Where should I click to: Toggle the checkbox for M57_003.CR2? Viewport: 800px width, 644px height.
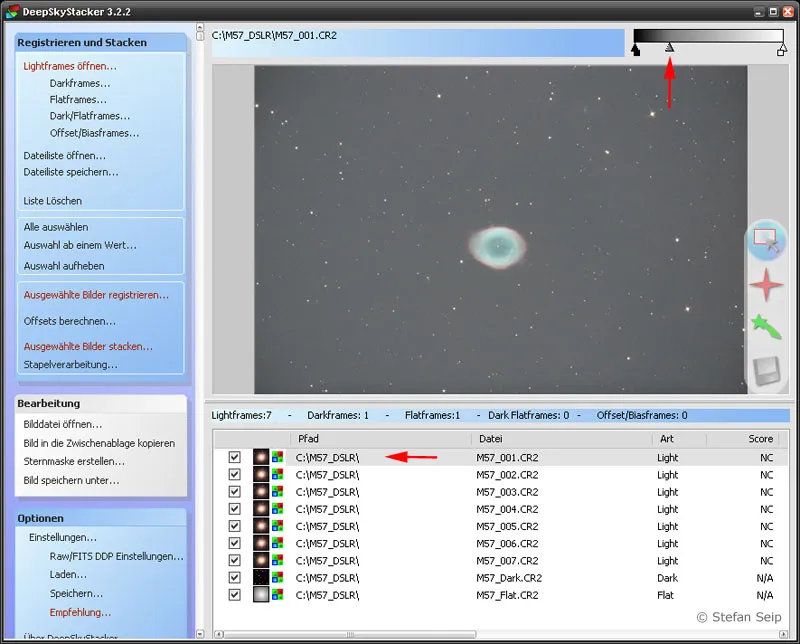(234, 492)
